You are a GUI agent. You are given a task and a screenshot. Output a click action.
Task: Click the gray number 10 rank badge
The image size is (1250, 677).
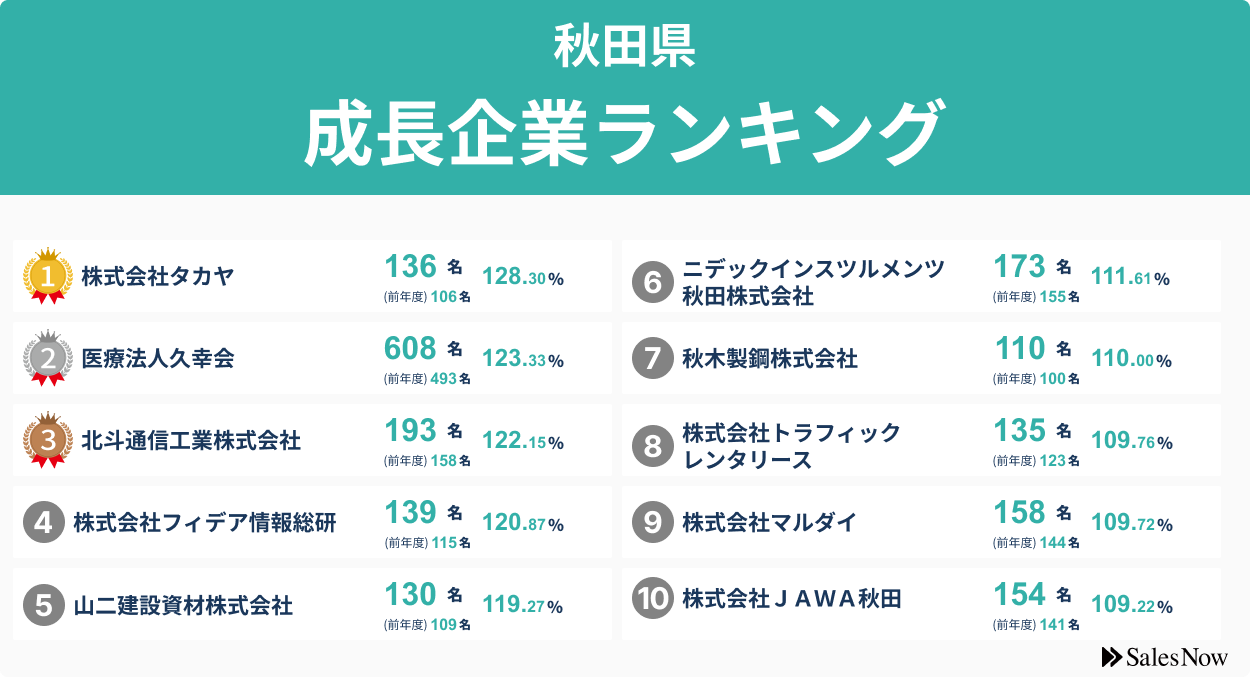point(652,598)
